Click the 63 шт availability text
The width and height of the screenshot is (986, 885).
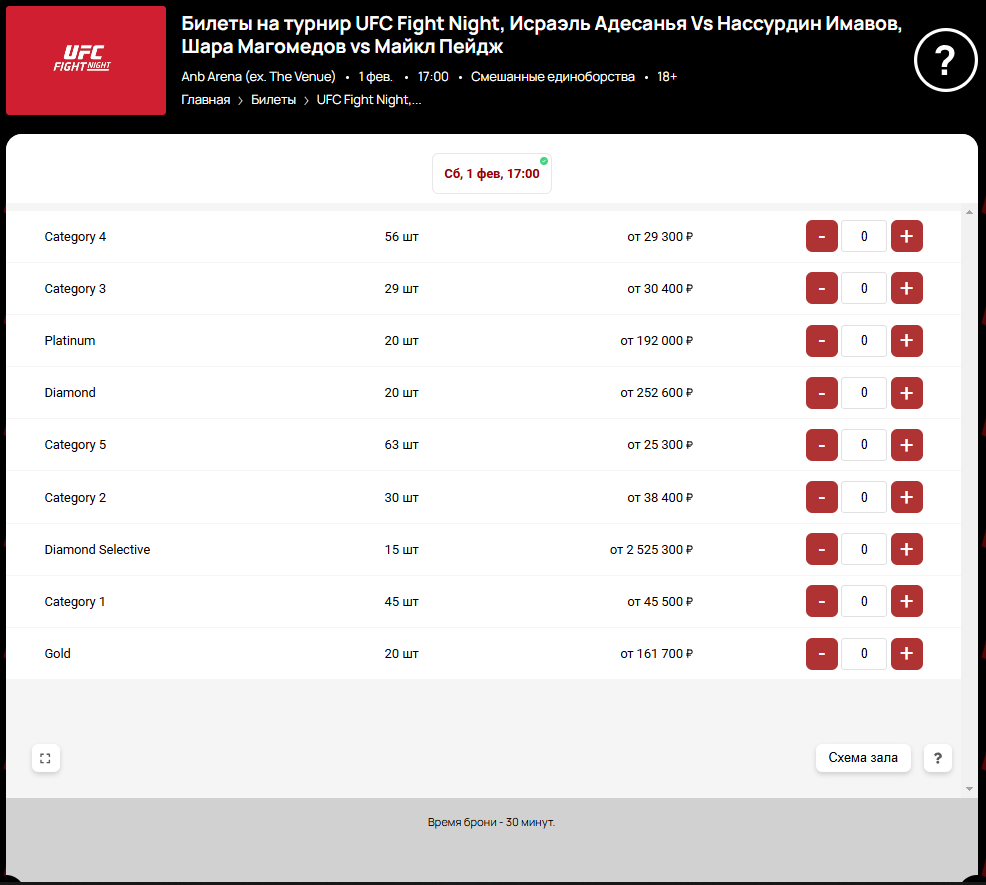click(401, 445)
